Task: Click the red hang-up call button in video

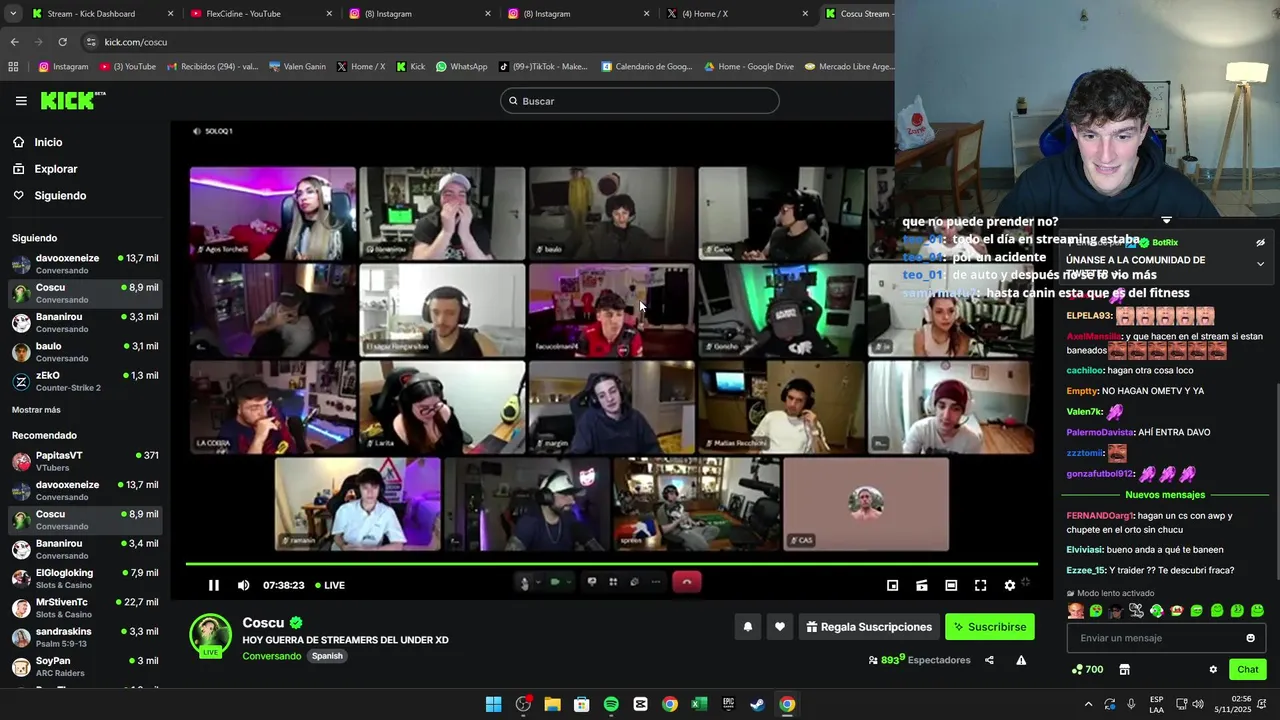Action: click(x=686, y=582)
